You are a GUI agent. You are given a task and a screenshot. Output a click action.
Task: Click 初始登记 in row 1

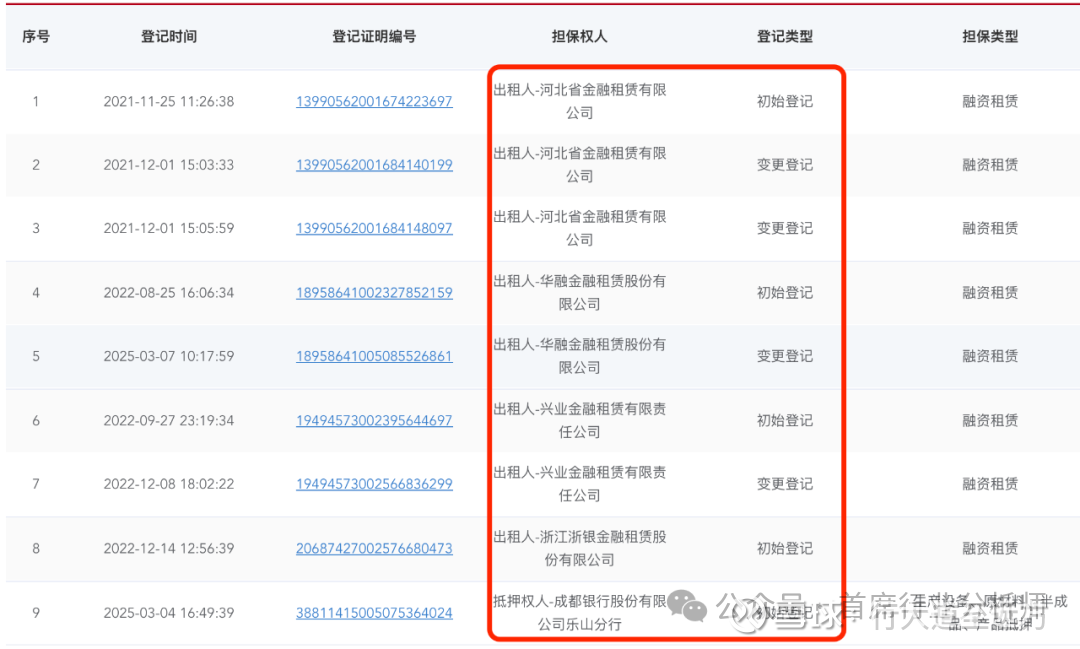[x=785, y=101]
